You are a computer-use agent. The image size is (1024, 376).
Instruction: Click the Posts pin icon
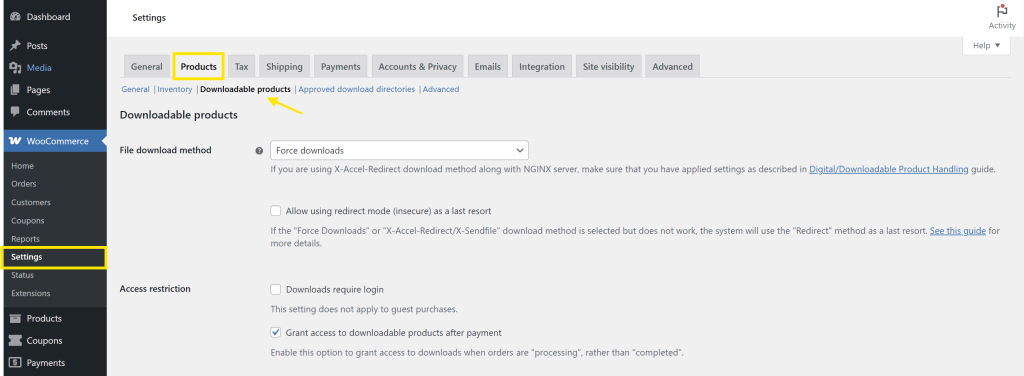point(16,46)
